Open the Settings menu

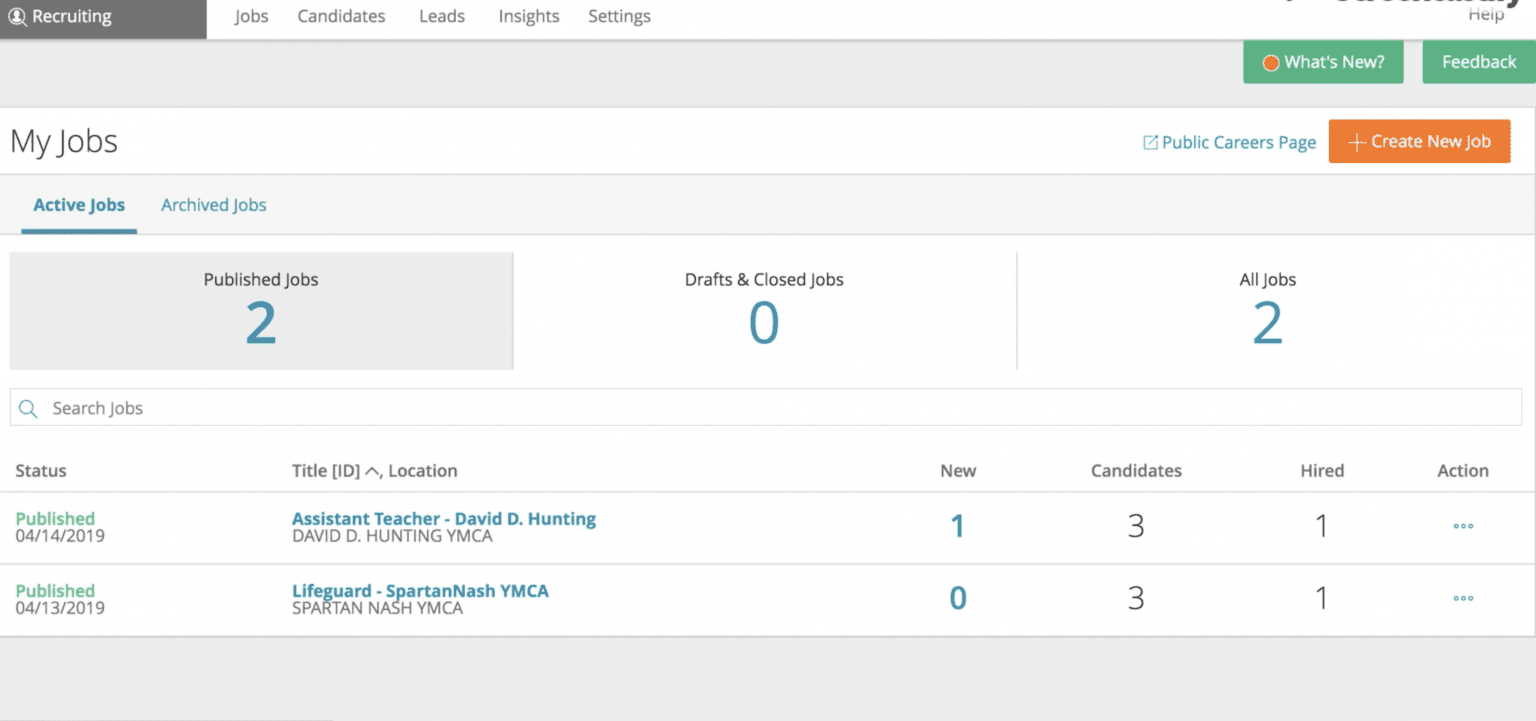[619, 17]
